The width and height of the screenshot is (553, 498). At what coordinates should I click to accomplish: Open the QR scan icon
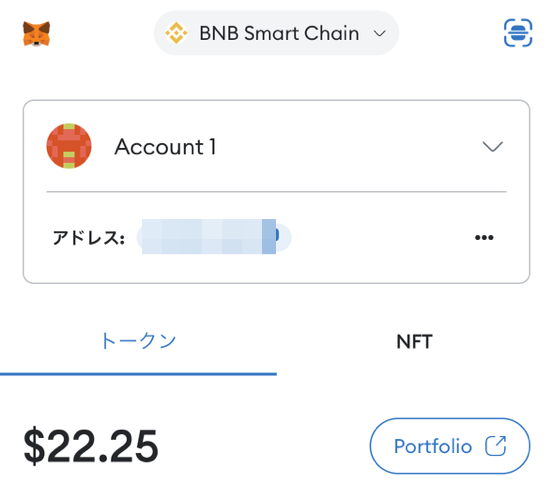518,33
